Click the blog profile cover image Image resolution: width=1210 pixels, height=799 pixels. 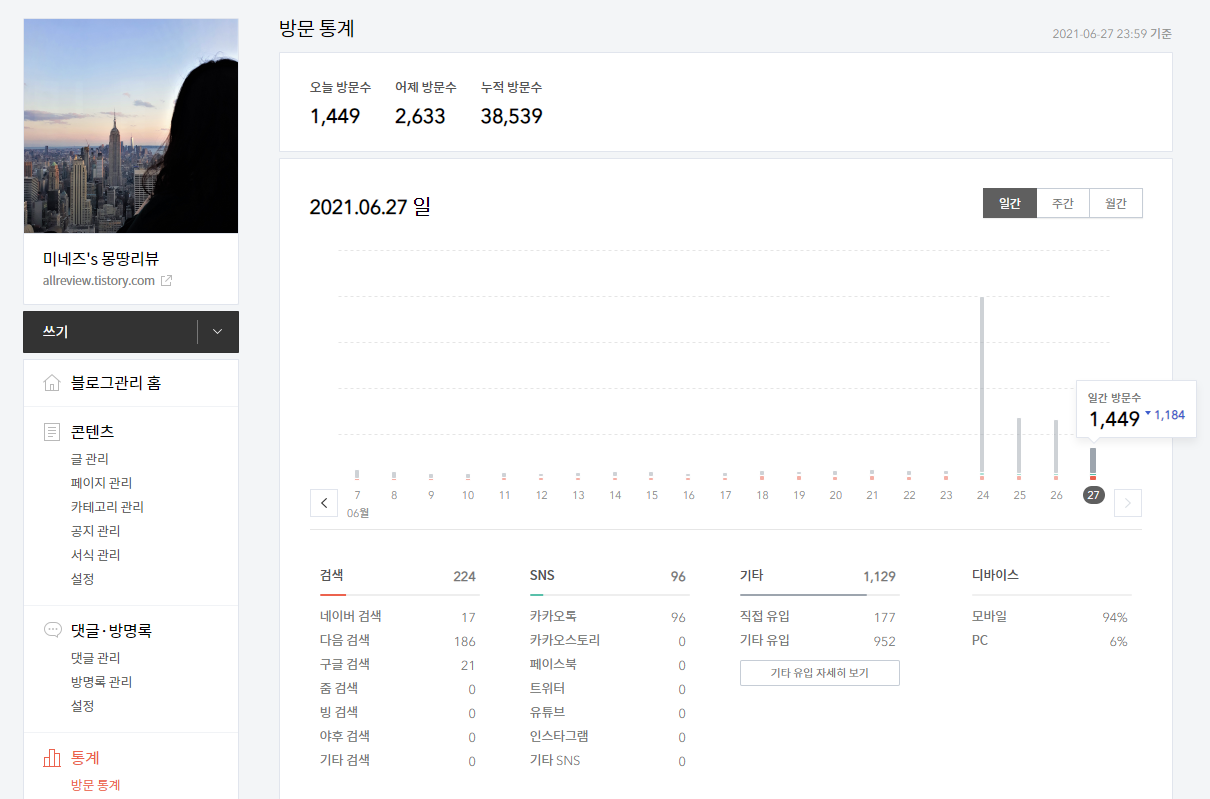pos(131,126)
